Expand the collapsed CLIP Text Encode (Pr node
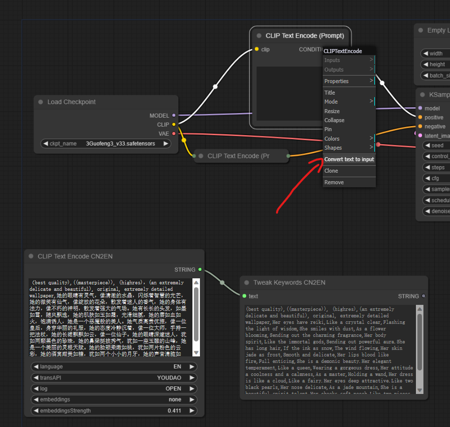The image size is (450, 427). pos(201,156)
